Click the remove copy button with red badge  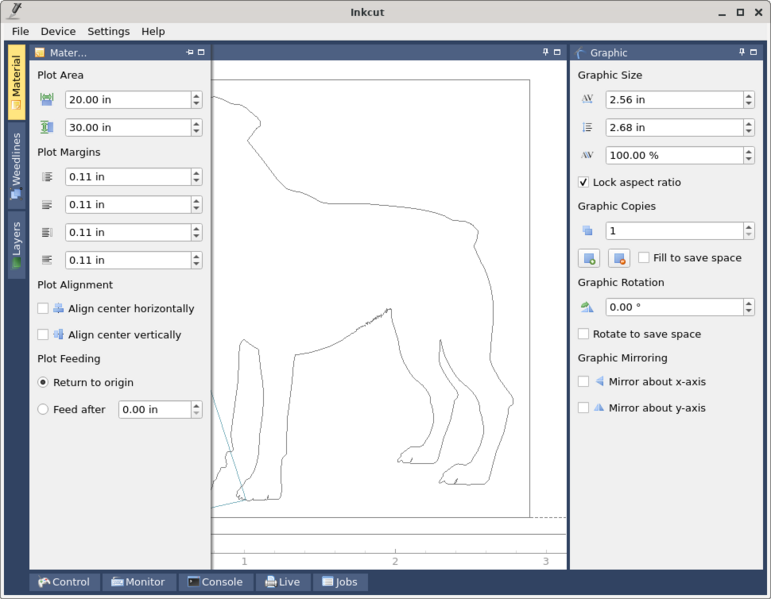click(x=619, y=258)
